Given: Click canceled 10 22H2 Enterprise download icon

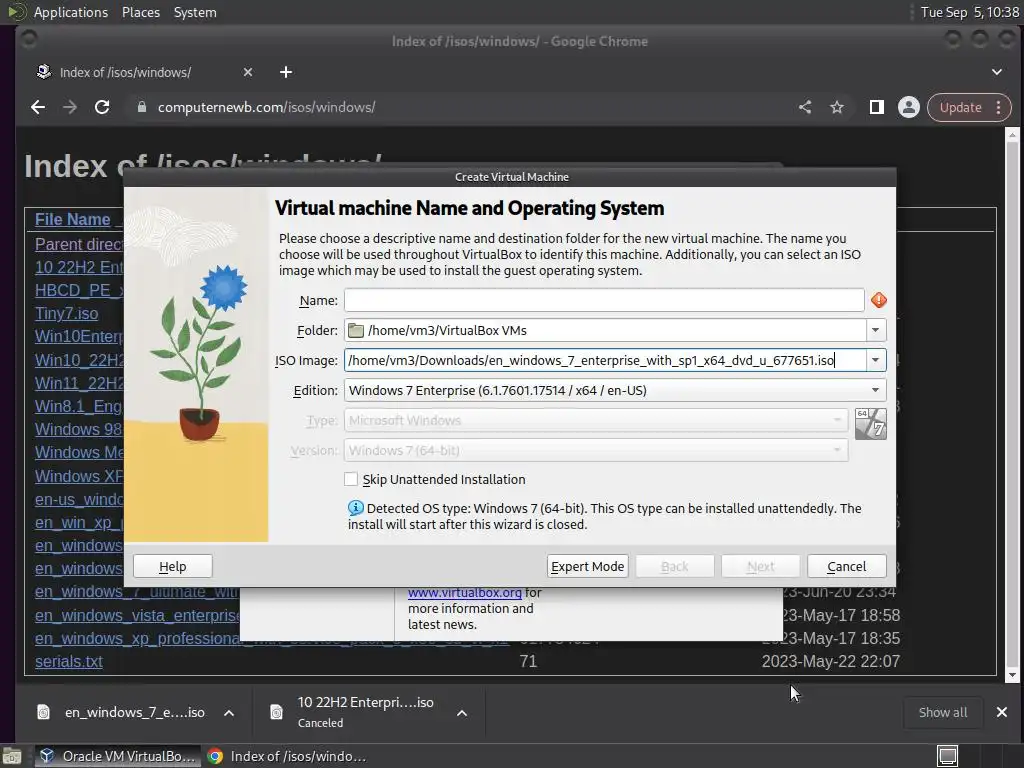Looking at the screenshot, I should [276, 712].
